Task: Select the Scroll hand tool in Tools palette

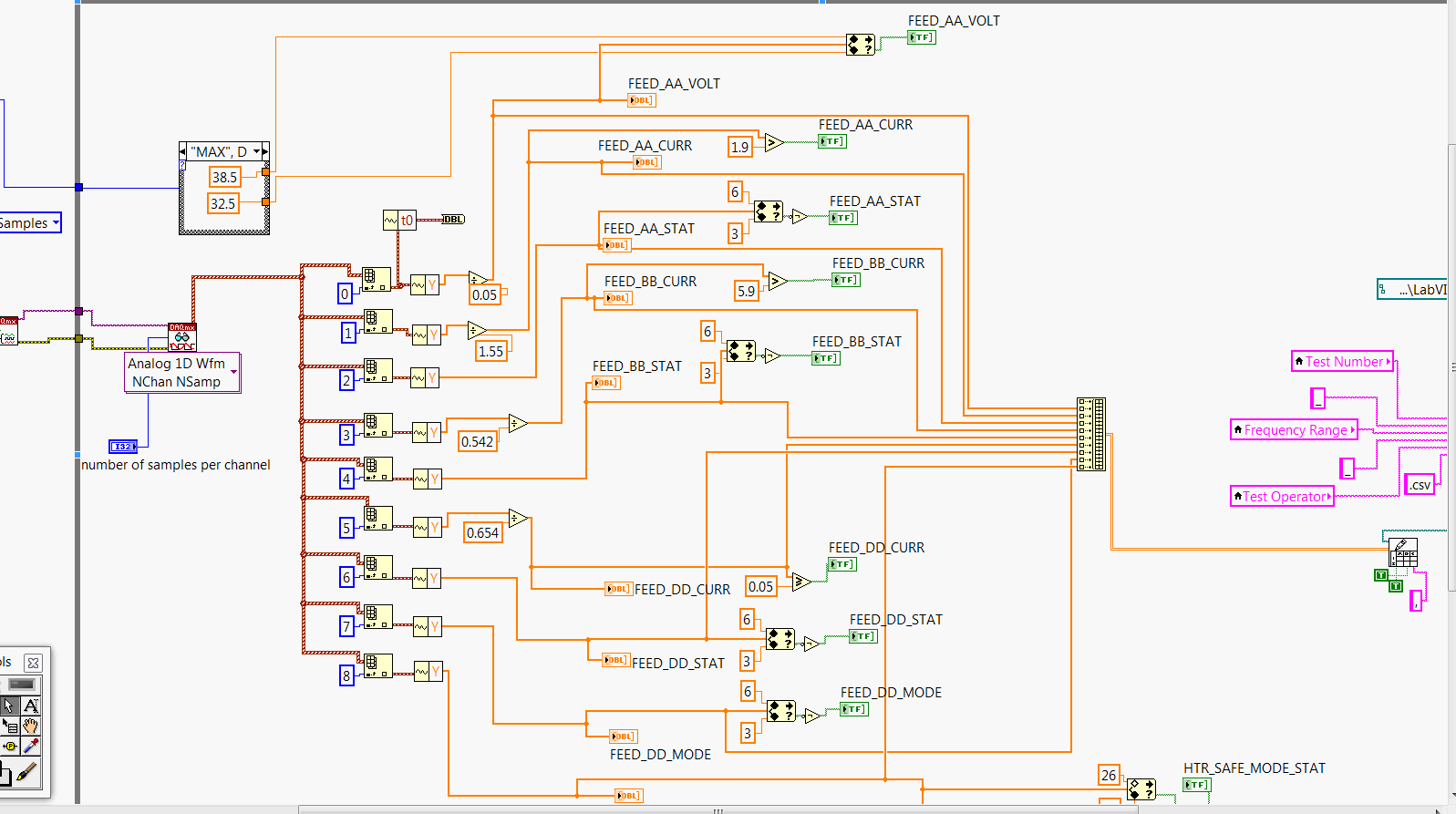Action: [30, 726]
